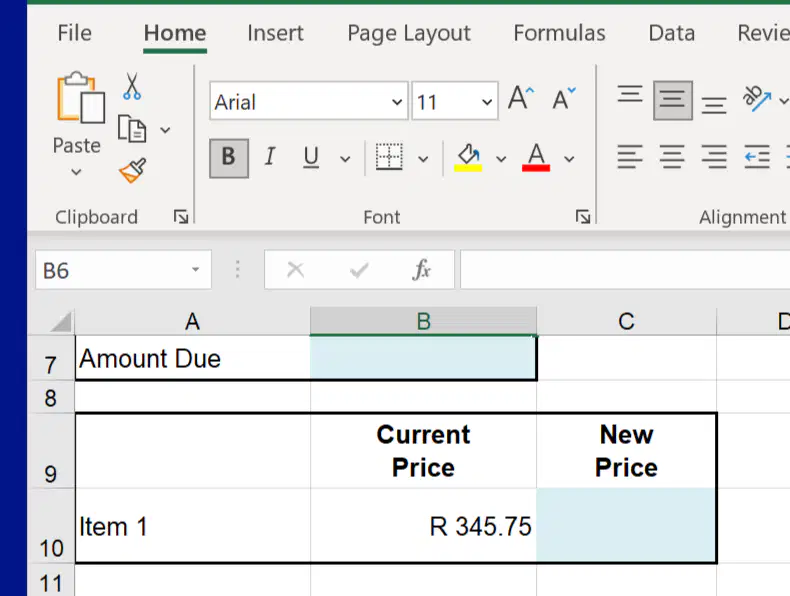
Task: Toggle Italic formatting
Action: (x=270, y=157)
